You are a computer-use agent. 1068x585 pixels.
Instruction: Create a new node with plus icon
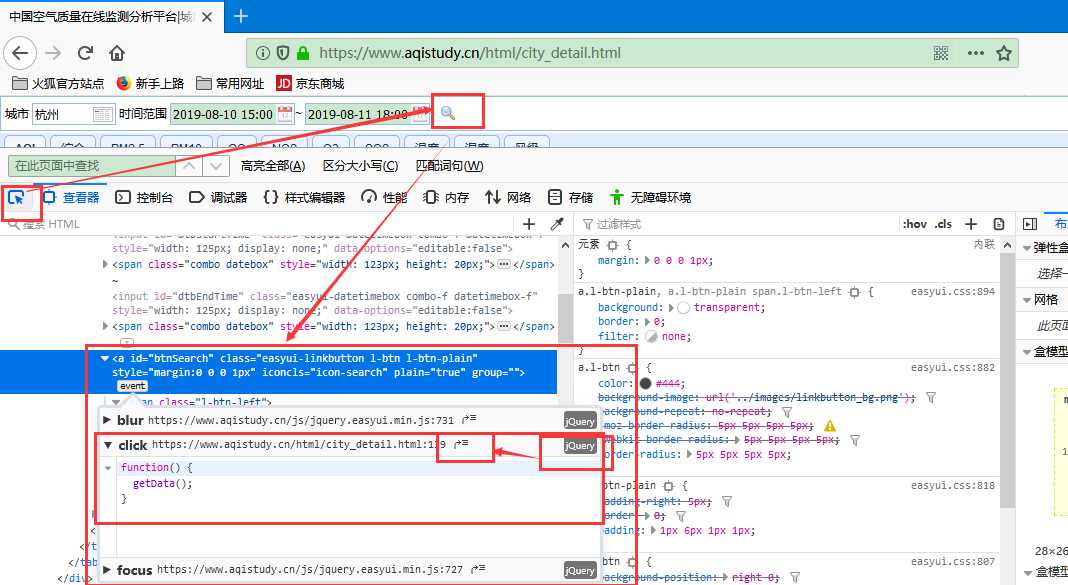529,224
